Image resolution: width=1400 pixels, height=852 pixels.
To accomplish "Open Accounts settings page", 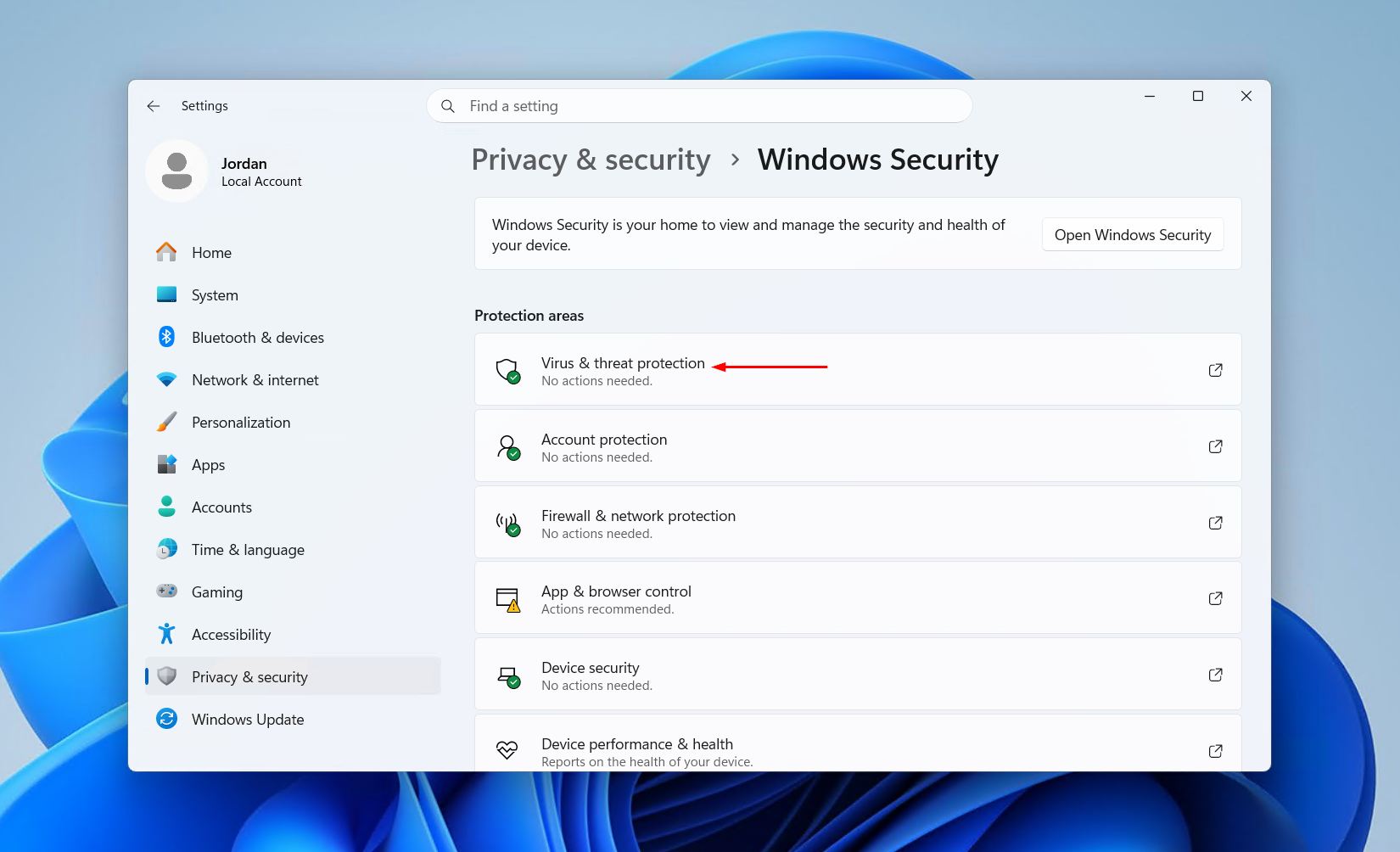I will click(293, 507).
